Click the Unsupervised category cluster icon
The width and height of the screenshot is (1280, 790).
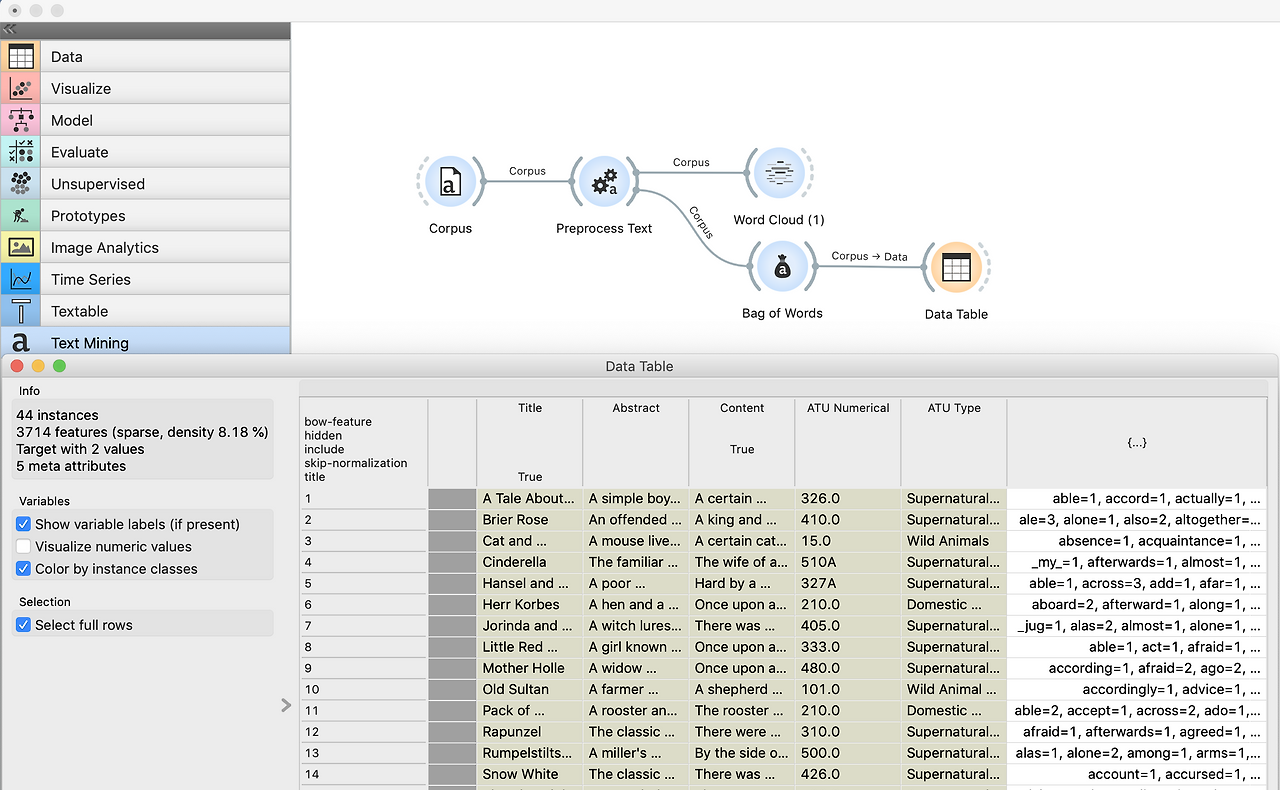tap(21, 184)
